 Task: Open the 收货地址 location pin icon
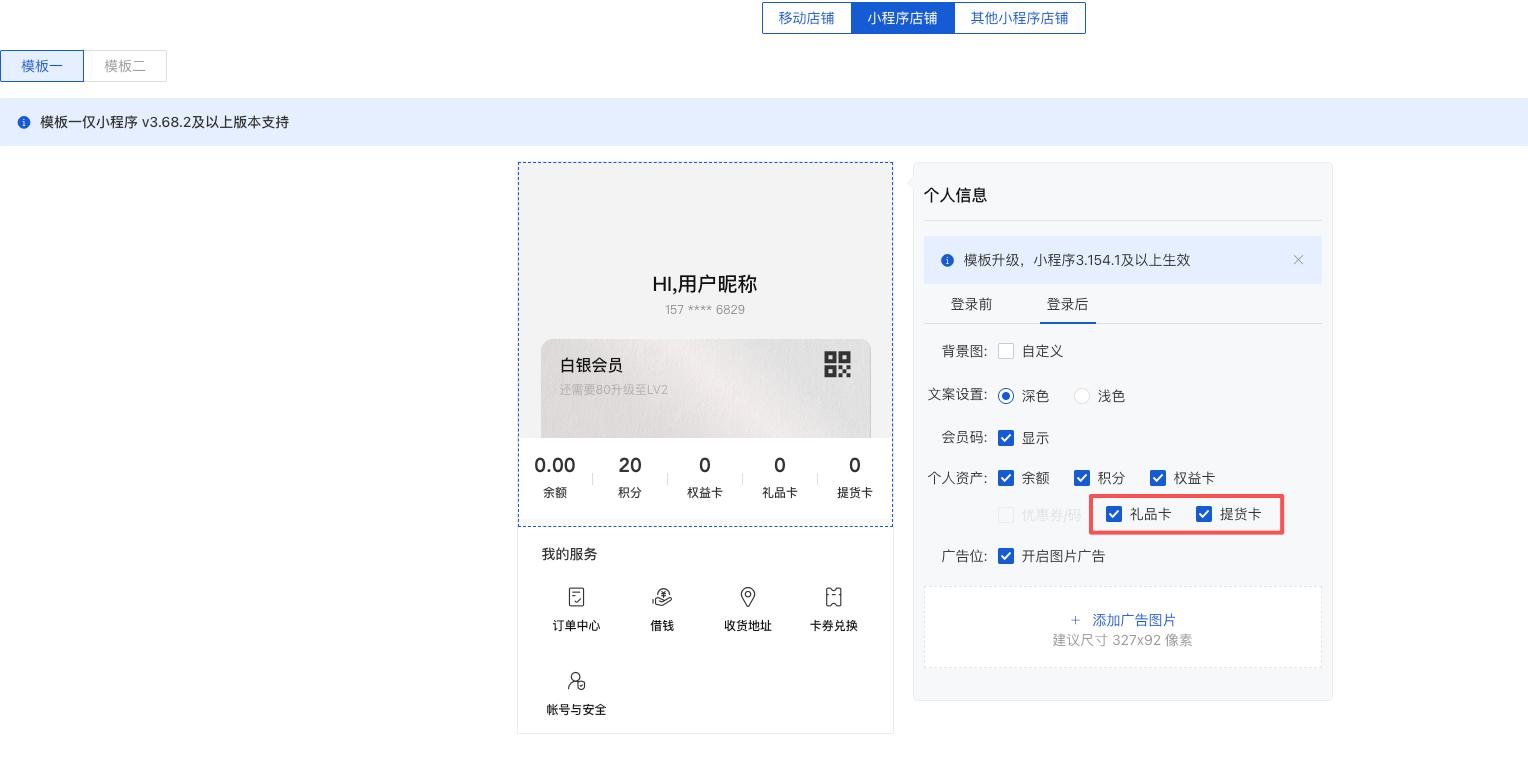(747, 597)
